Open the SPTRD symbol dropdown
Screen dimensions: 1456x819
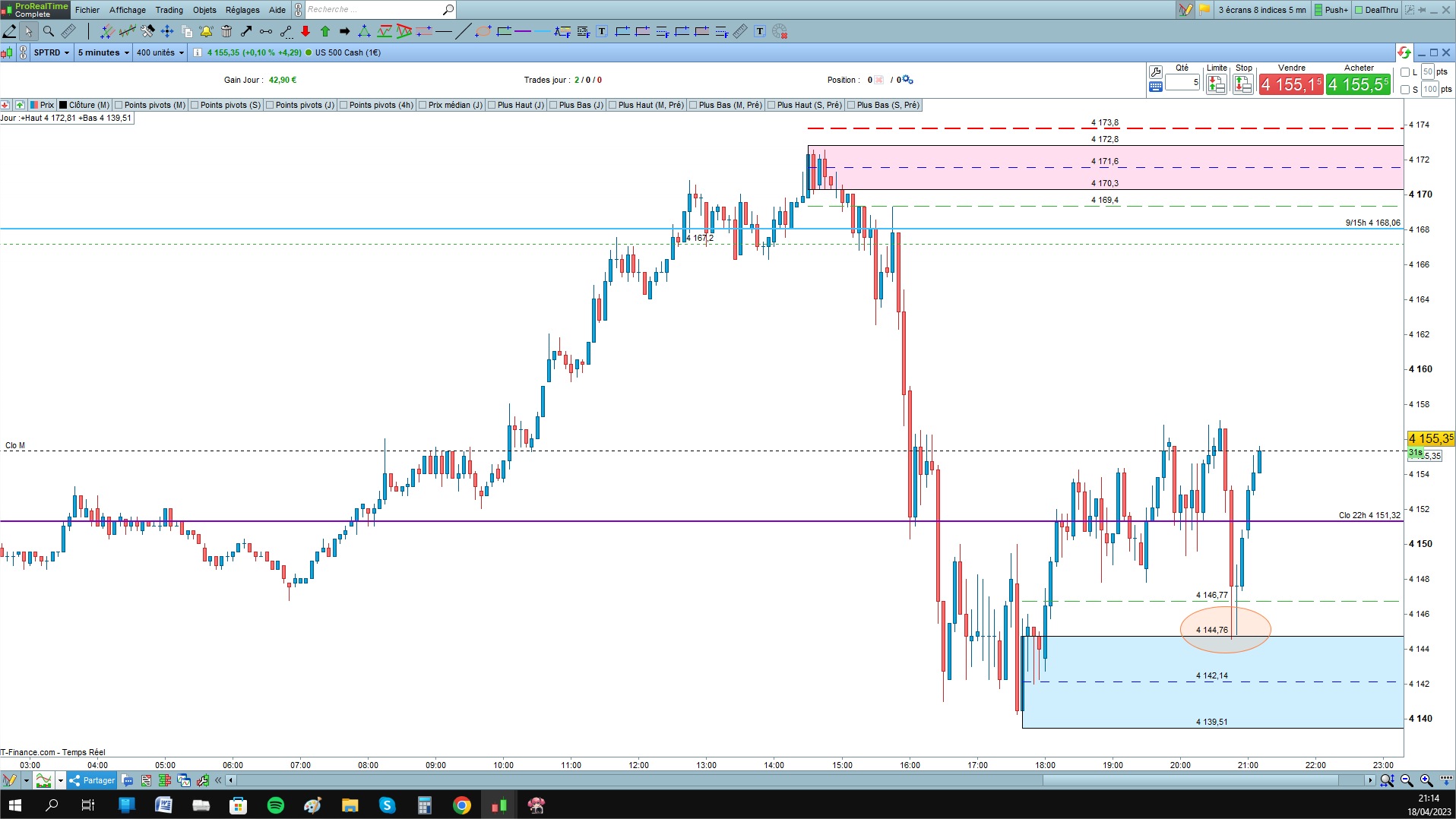click(x=52, y=52)
